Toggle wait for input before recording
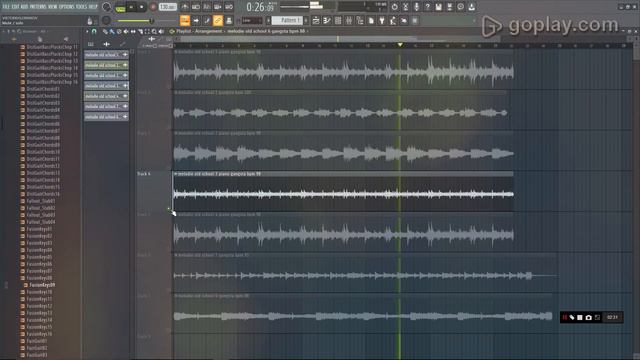This screenshot has width=640, height=360. point(196,7)
